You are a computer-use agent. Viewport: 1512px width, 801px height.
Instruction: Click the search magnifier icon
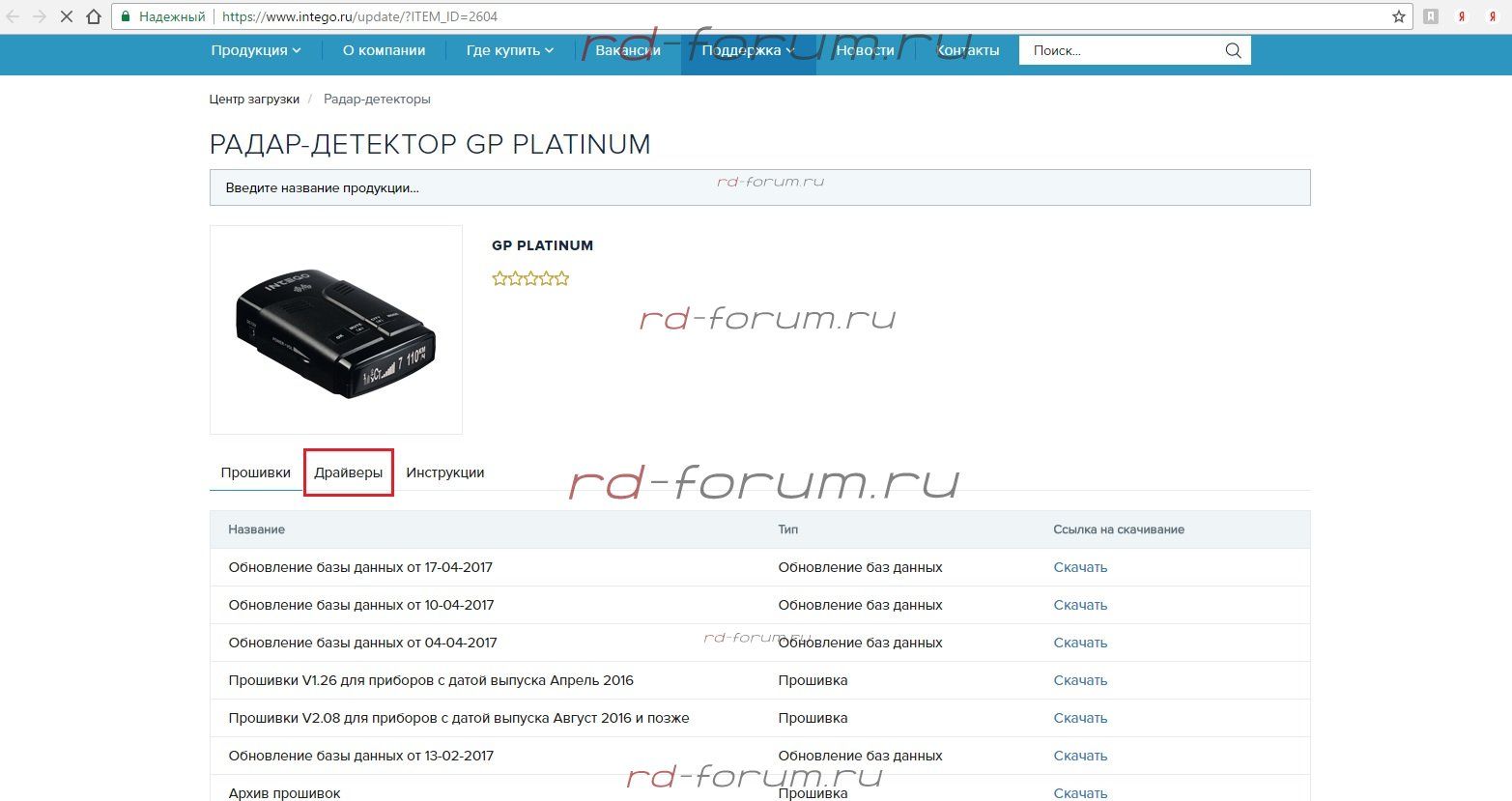tap(1233, 50)
